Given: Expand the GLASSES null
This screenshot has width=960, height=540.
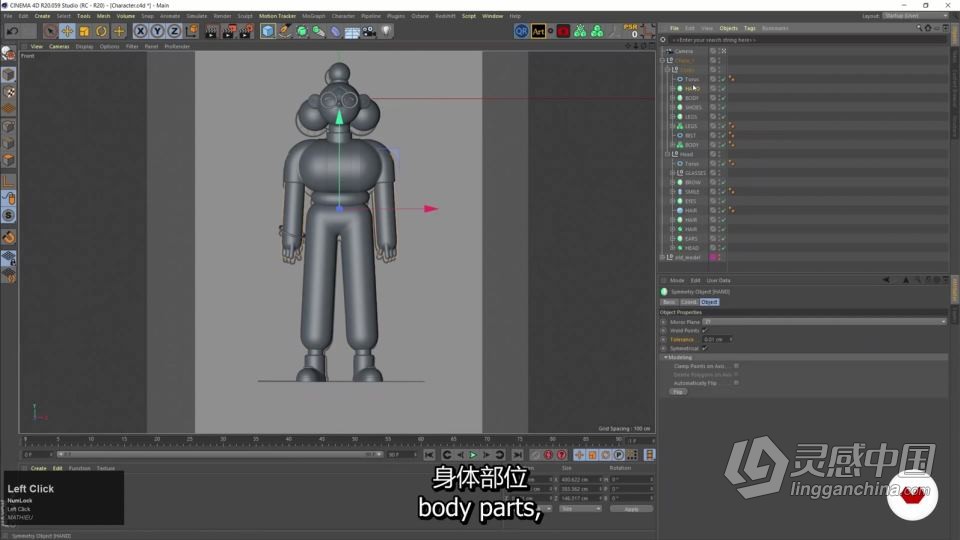Looking at the screenshot, I should (672, 173).
